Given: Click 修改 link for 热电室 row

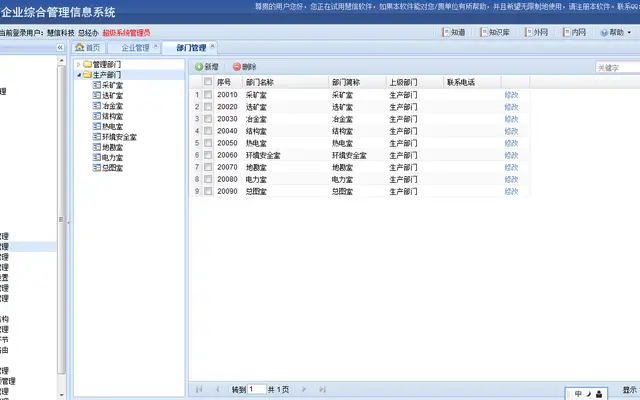Looking at the screenshot, I should pos(511,143).
